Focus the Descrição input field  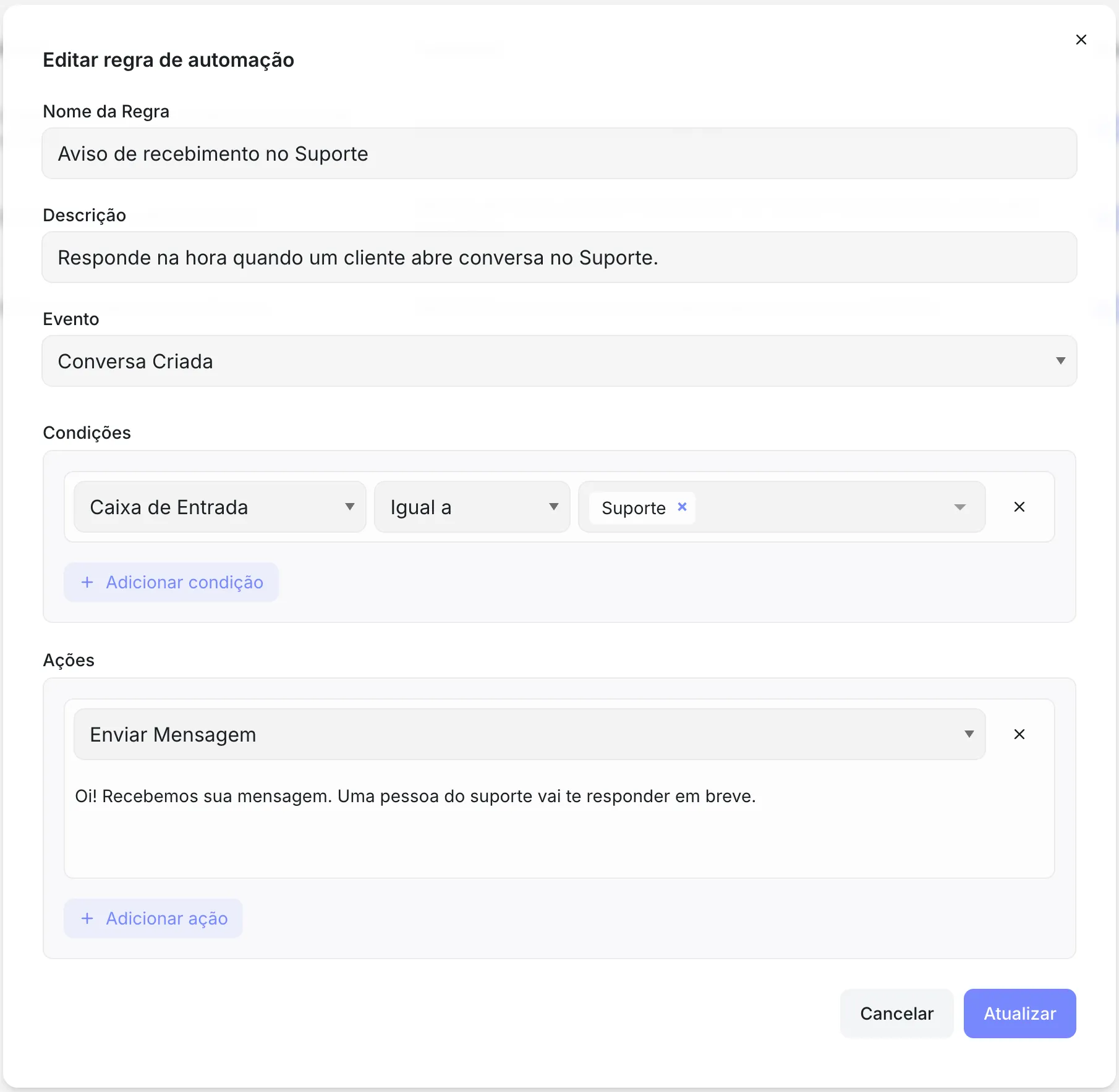click(x=559, y=257)
